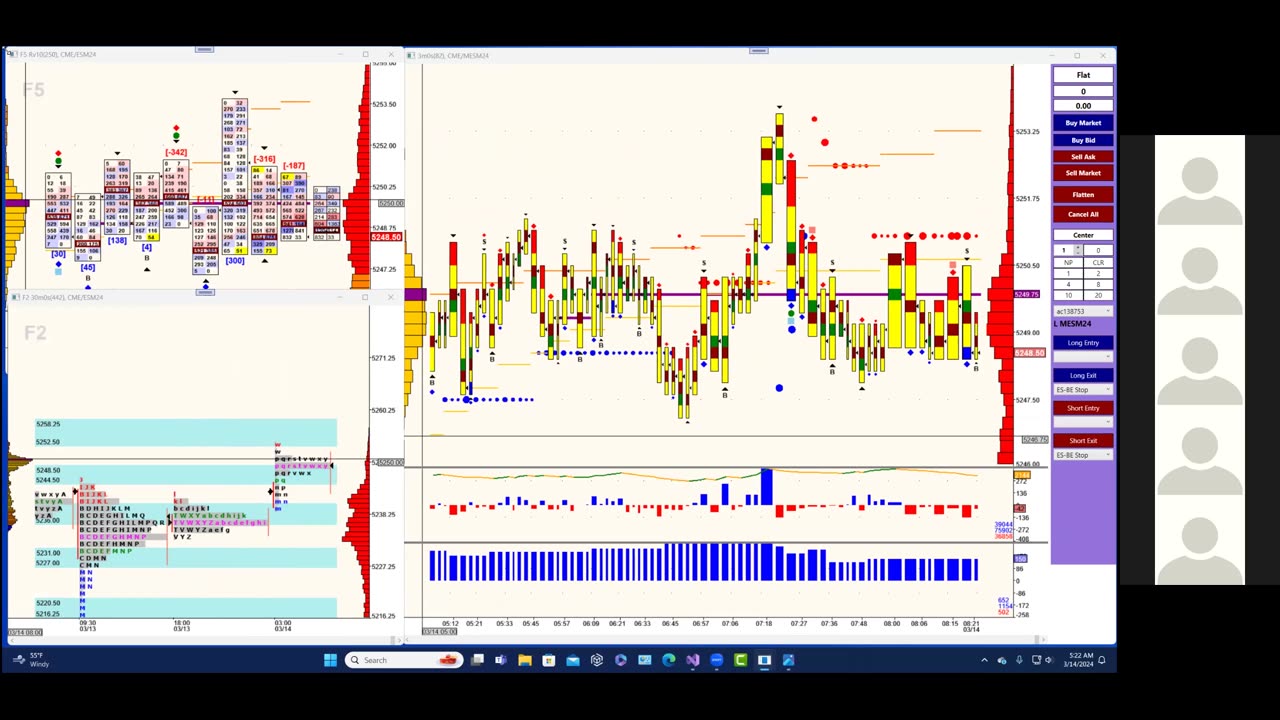Click the microphone tray icon
1280x720 pixels.
point(1019,660)
